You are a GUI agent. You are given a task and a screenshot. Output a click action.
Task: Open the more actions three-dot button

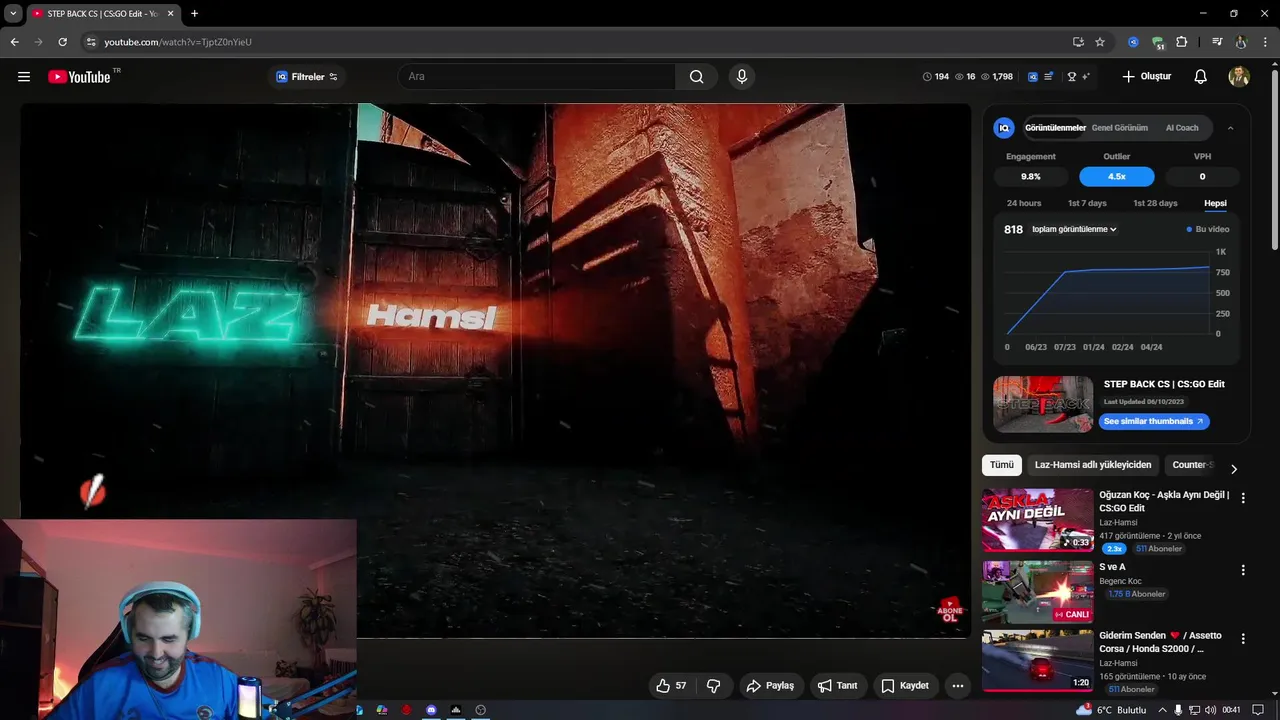[958, 686]
